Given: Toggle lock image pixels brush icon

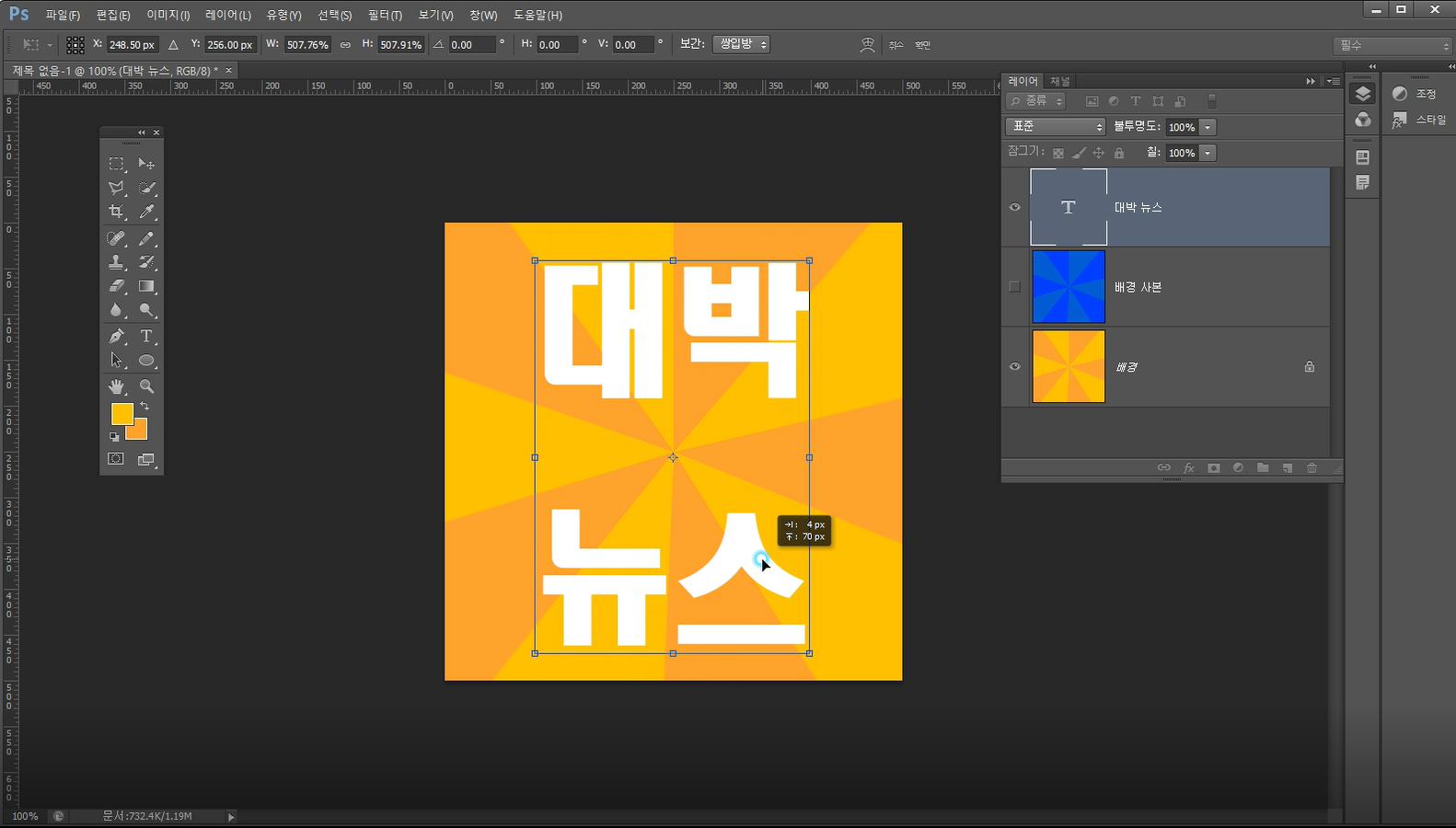Looking at the screenshot, I should coord(1079,154).
